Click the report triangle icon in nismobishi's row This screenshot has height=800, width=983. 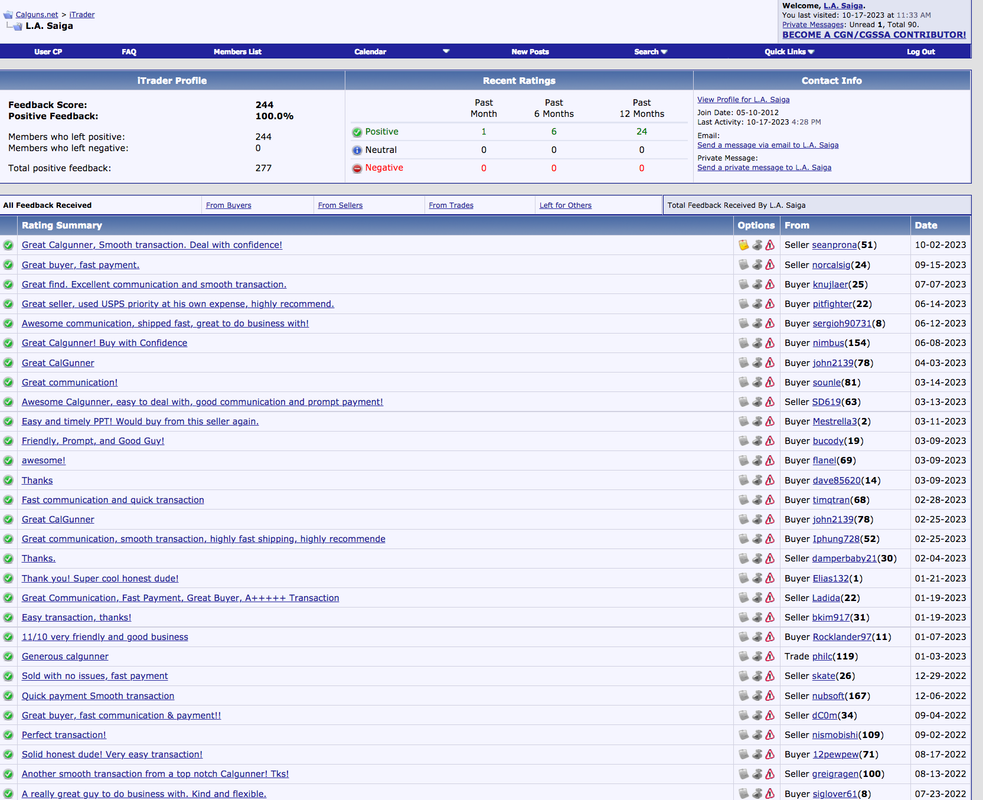(770, 735)
